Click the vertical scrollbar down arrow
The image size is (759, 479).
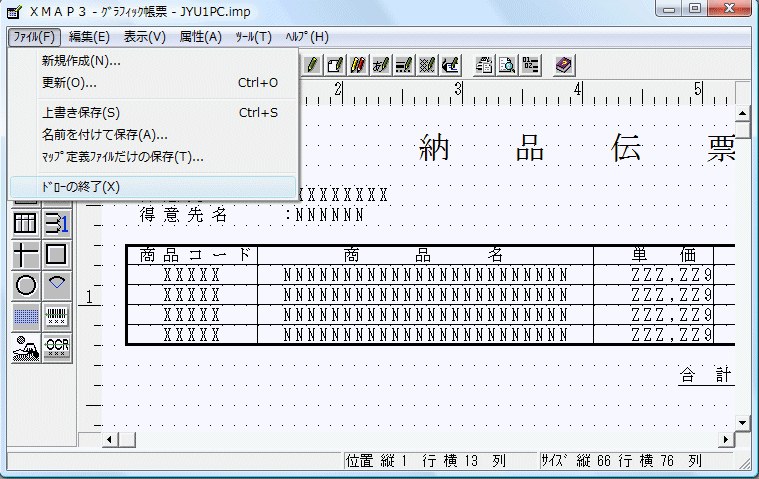click(743, 422)
